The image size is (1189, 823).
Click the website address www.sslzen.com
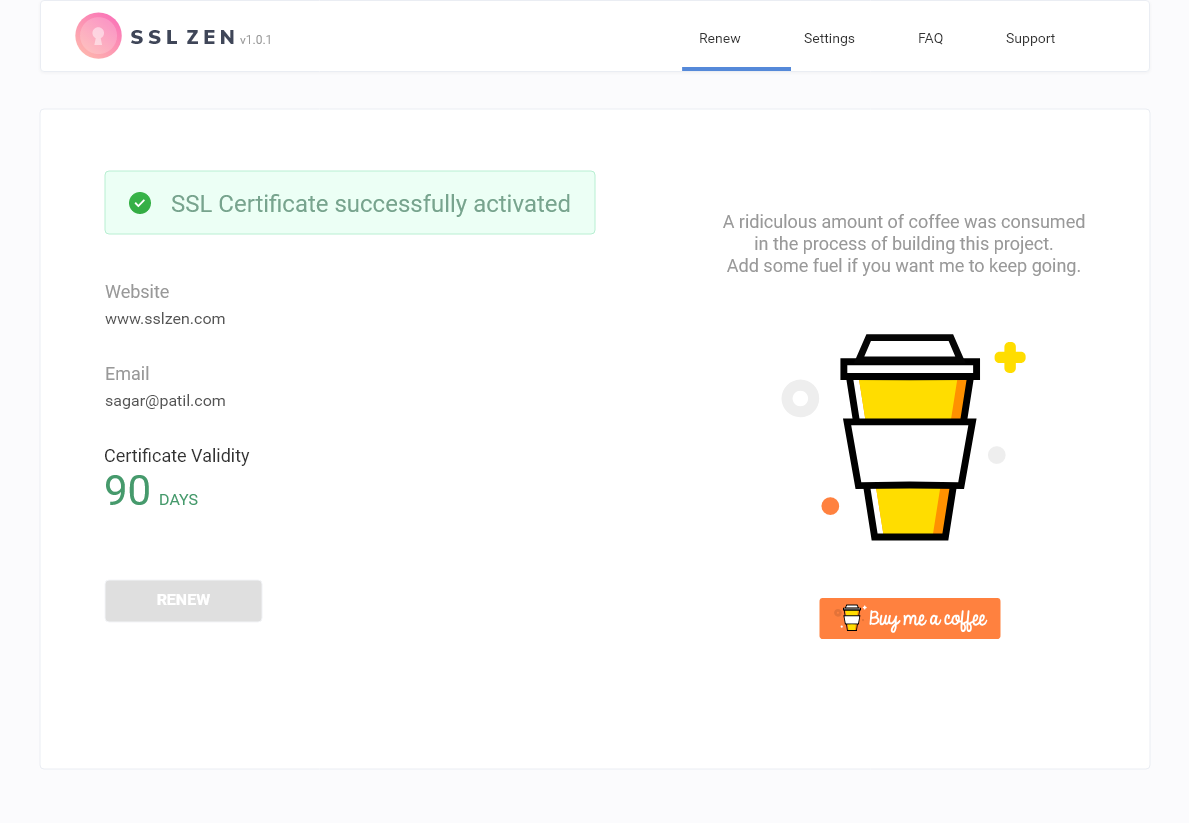(x=165, y=318)
